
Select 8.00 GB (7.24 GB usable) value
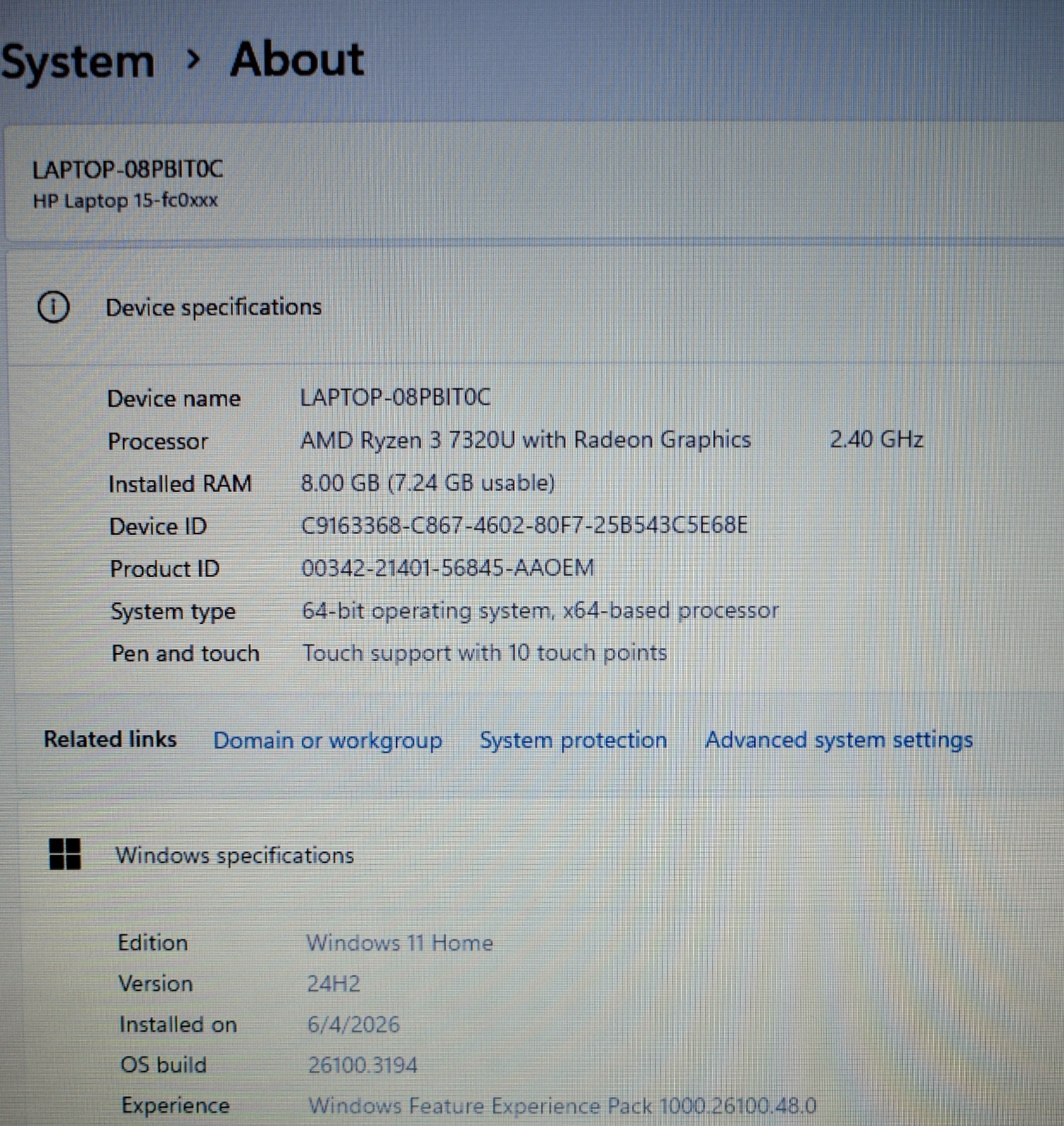tap(428, 483)
